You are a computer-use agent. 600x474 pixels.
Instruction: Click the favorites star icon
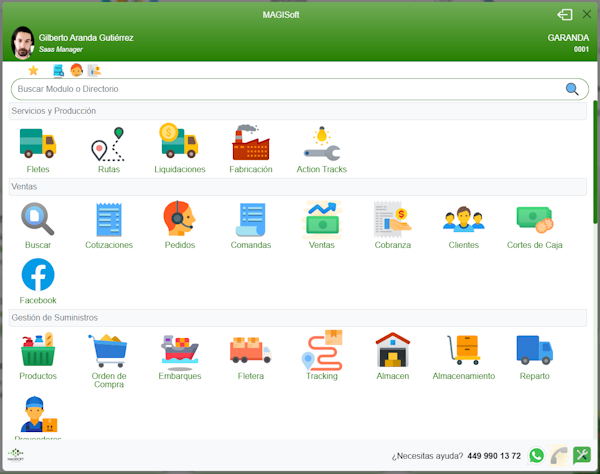click(33, 70)
